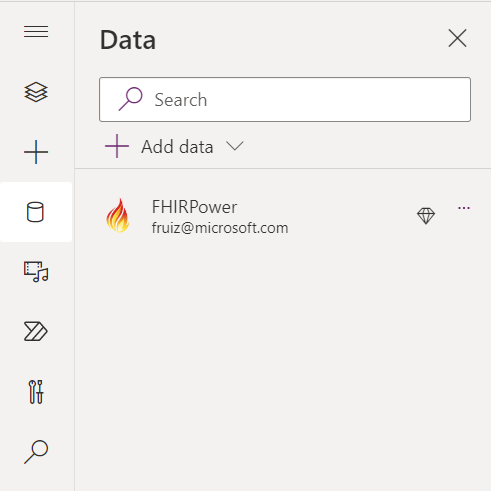Image resolution: width=491 pixels, height=491 pixels.
Task: Close the Data pane
Action: pos(457,38)
